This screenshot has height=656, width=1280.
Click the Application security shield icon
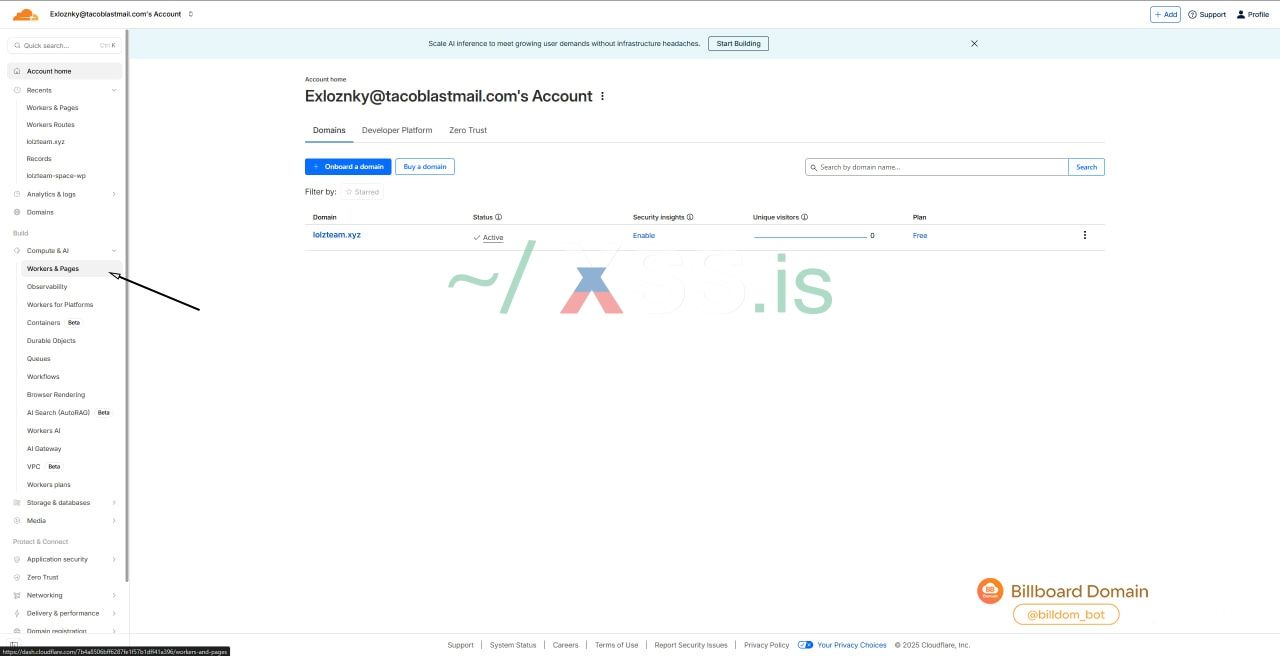click(x=17, y=560)
